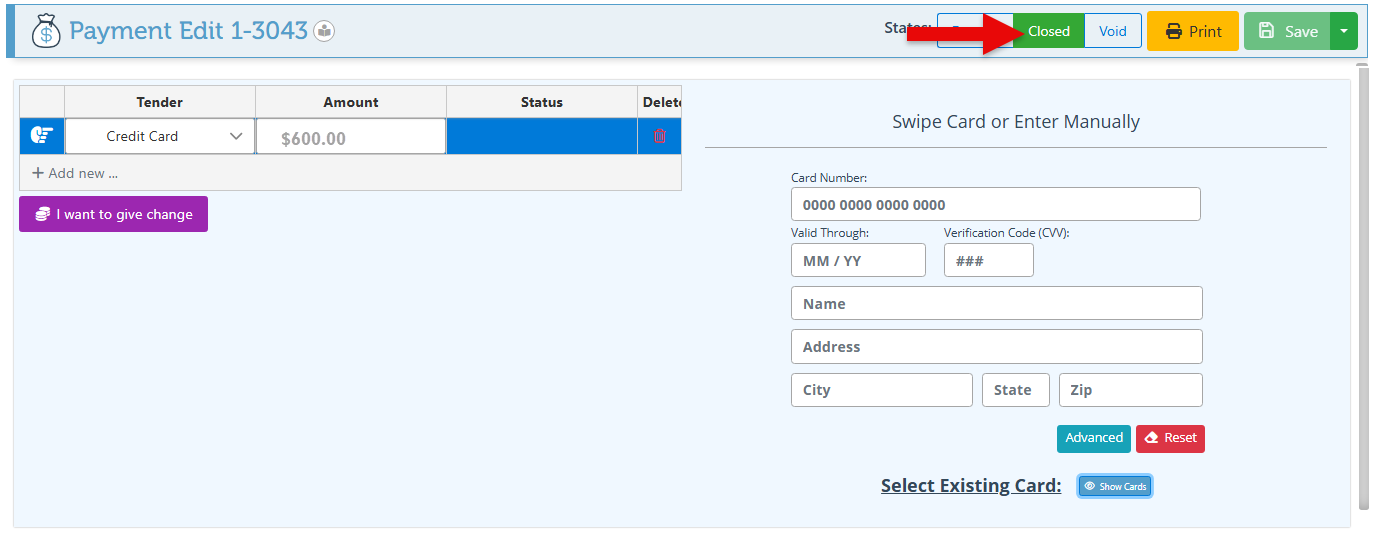
Task: Click the Card Number input field
Action: coord(995,205)
